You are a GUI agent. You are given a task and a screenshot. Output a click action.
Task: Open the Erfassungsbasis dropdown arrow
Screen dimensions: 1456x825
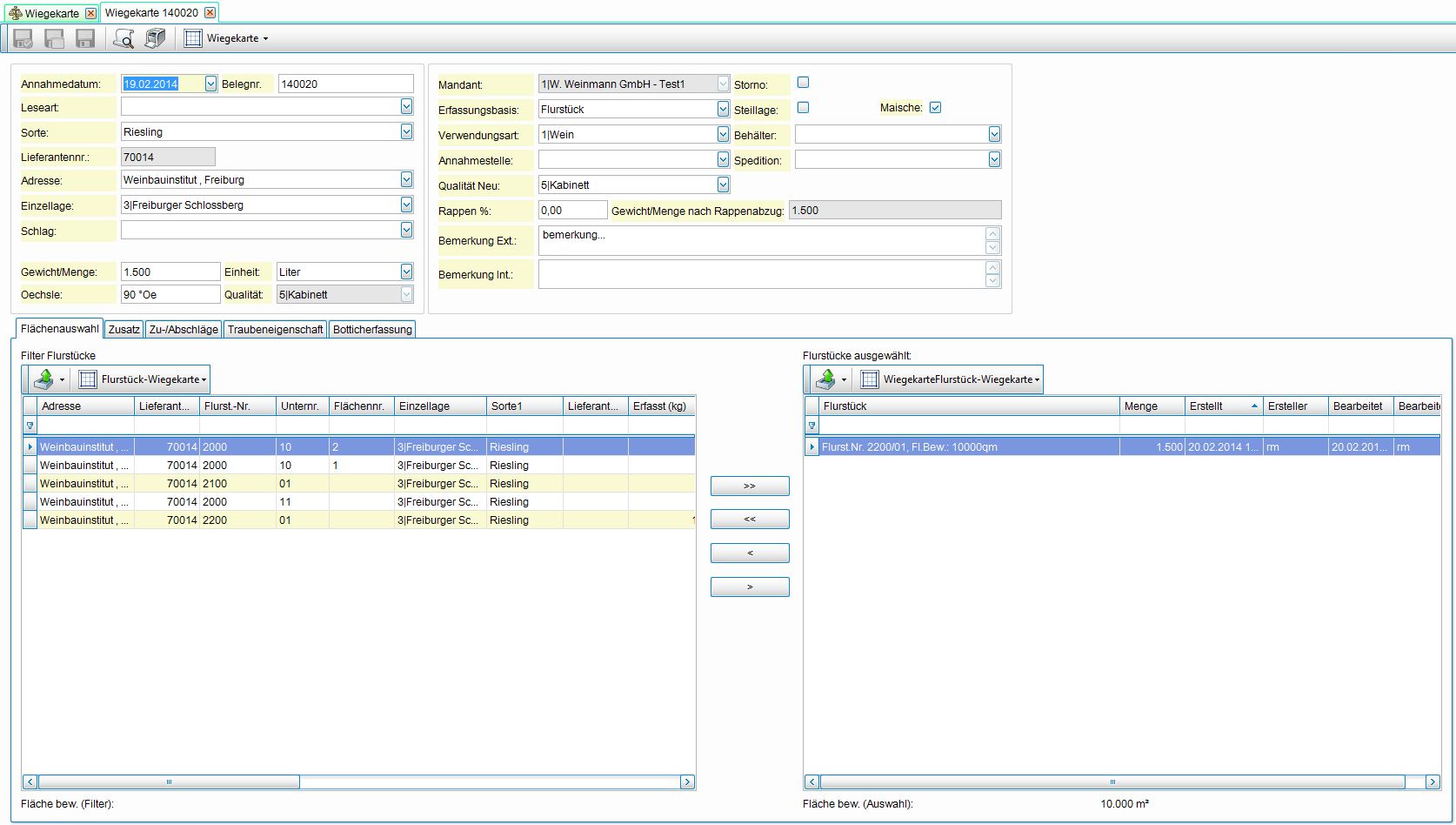723,109
